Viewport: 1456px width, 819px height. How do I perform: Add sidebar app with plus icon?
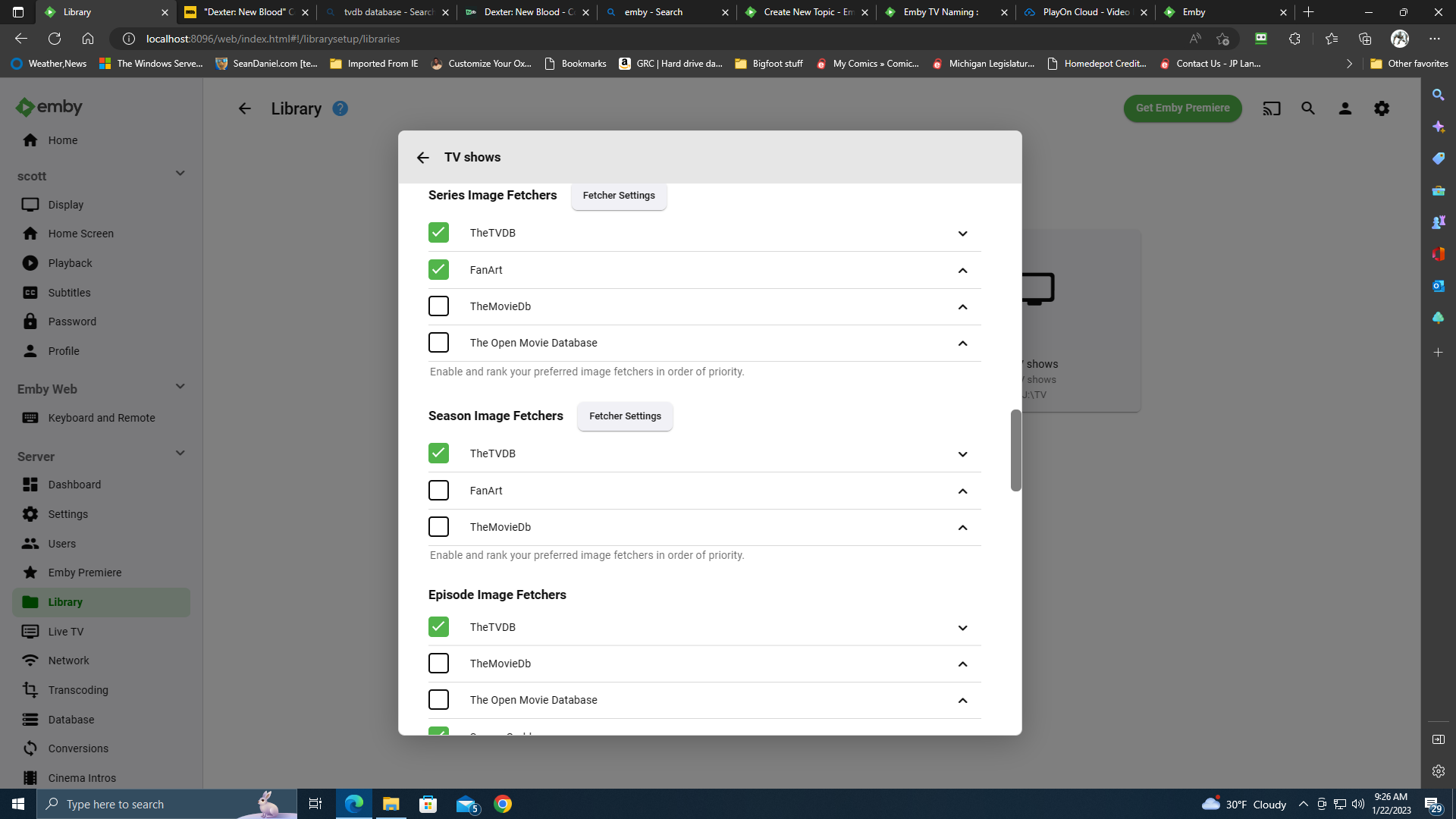coord(1439,352)
